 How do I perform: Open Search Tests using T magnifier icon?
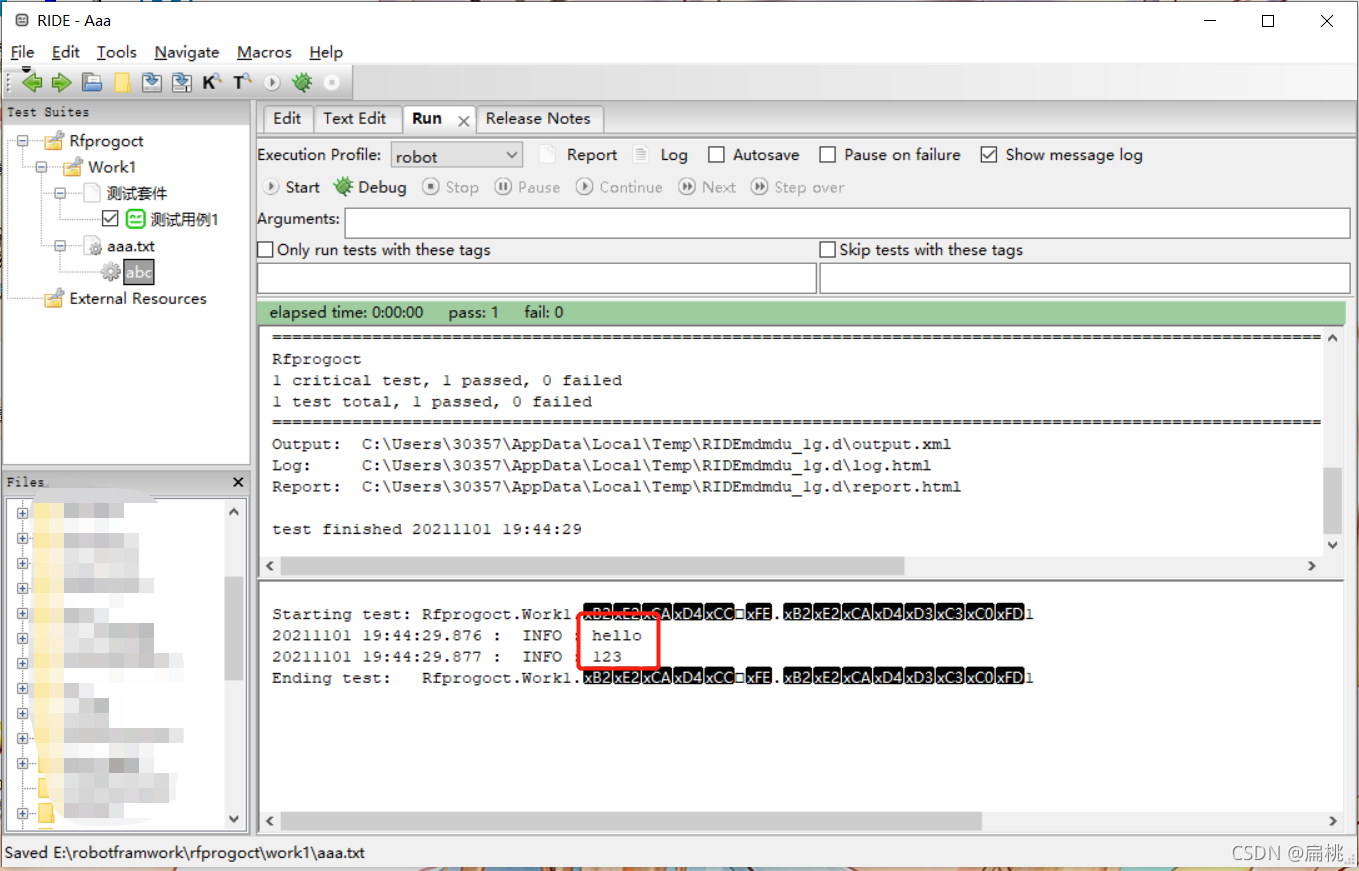(x=241, y=82)
